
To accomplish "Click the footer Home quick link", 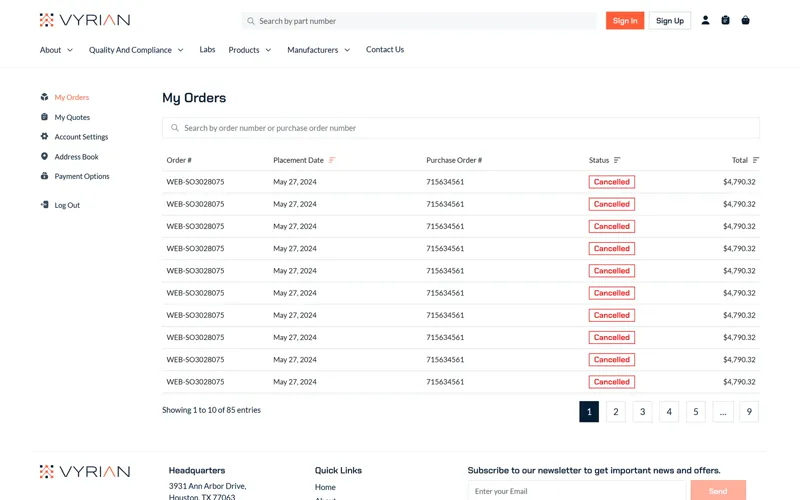I will click(325, 487).
